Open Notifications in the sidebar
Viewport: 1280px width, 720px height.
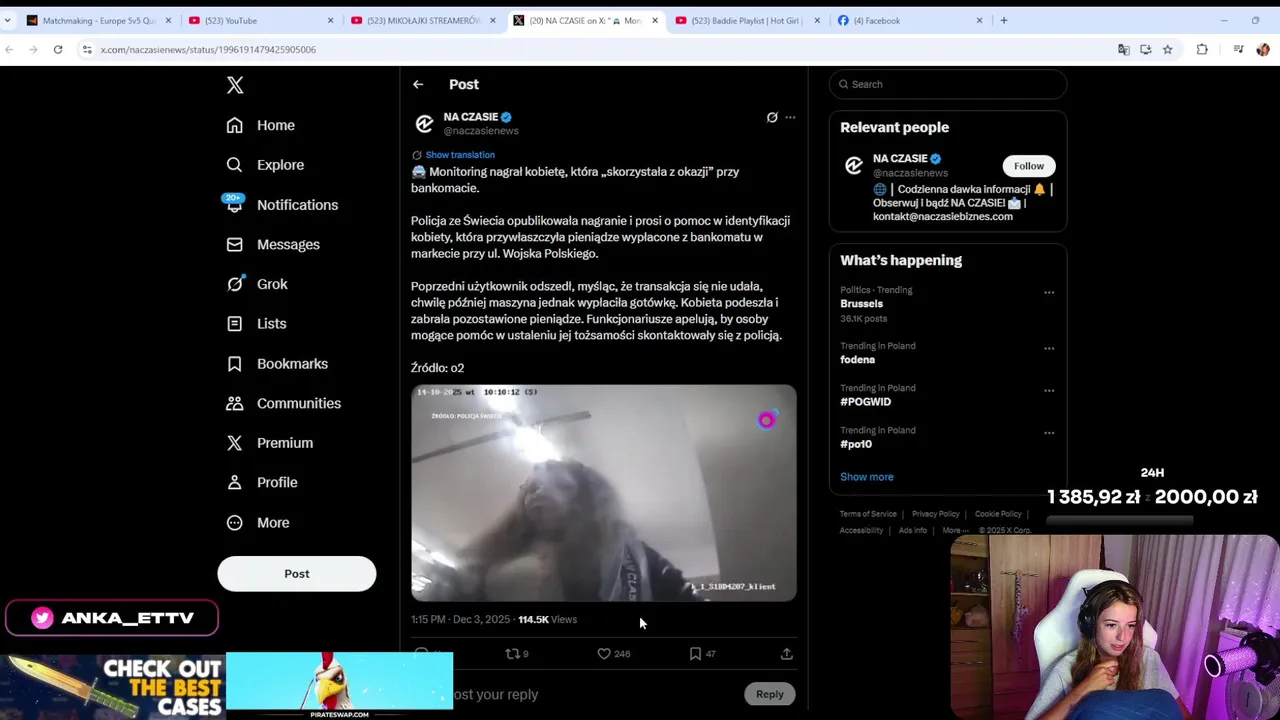click(282, 205)
